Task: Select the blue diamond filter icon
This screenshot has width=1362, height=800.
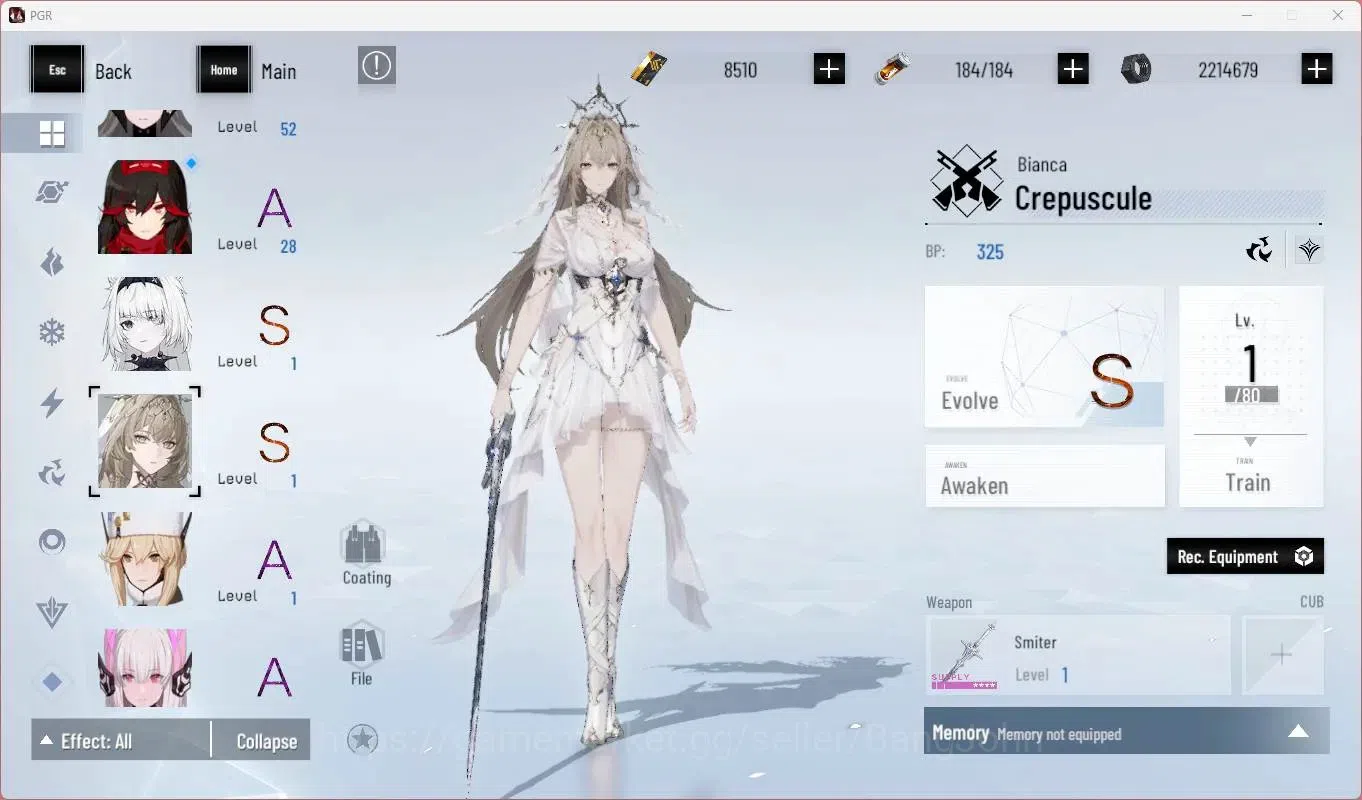Action: pos(52,682)
